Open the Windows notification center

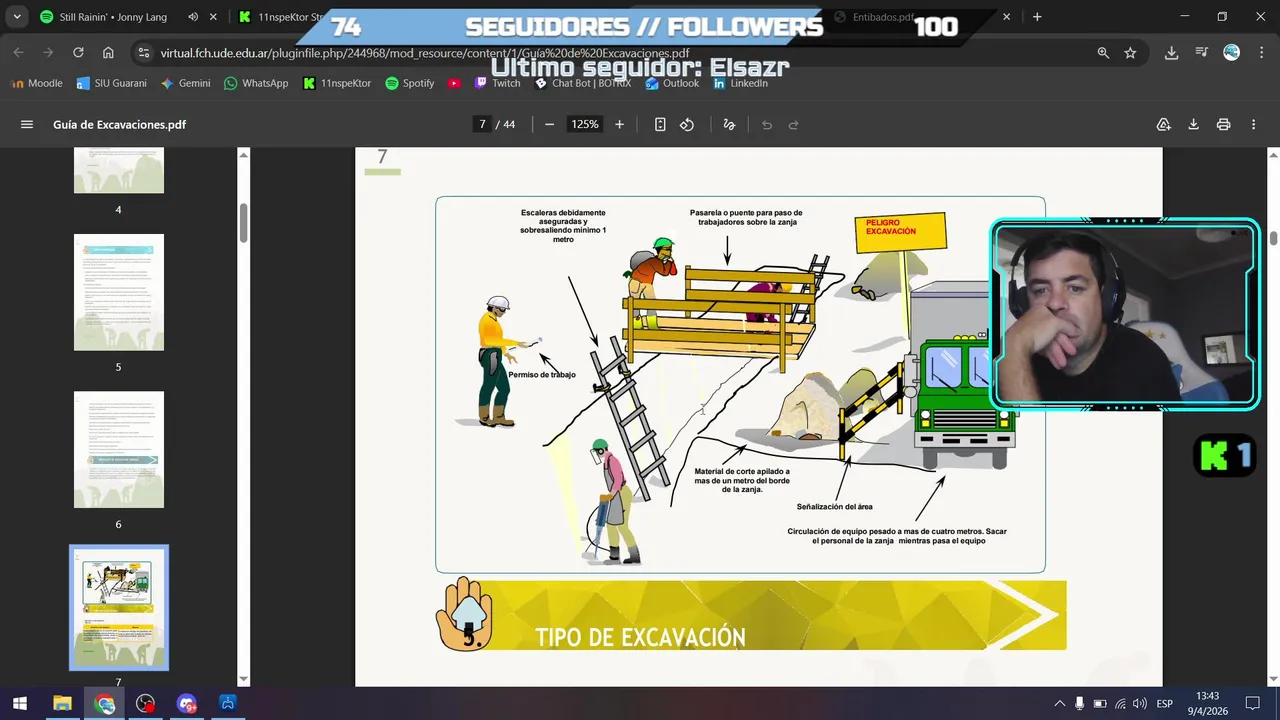pyautogui.click(x=1252, y=703)
